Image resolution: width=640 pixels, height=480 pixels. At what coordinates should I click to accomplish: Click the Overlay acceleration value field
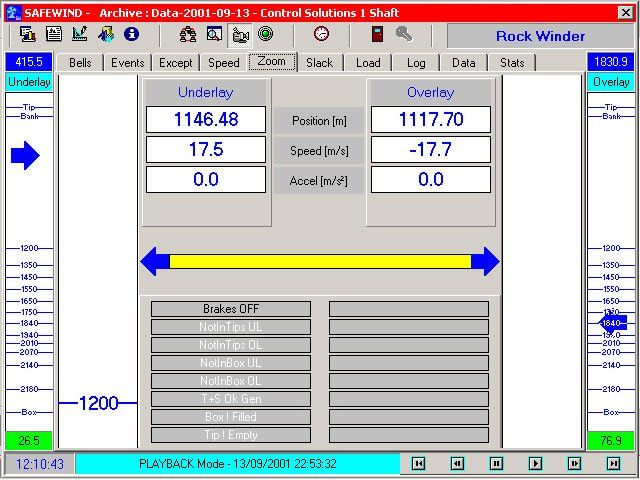(x=431, y=180)
